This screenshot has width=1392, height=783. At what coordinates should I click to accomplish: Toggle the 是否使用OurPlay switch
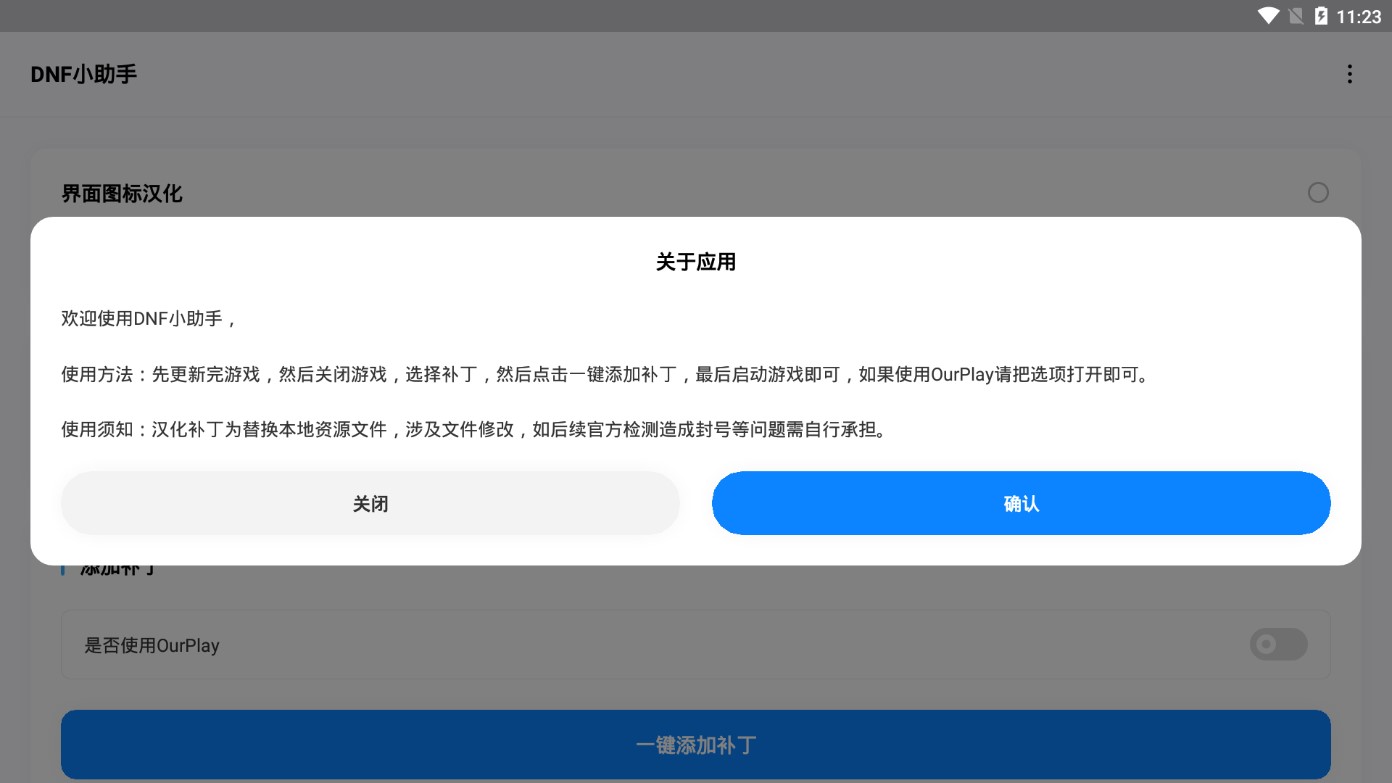click(1278, 644)
